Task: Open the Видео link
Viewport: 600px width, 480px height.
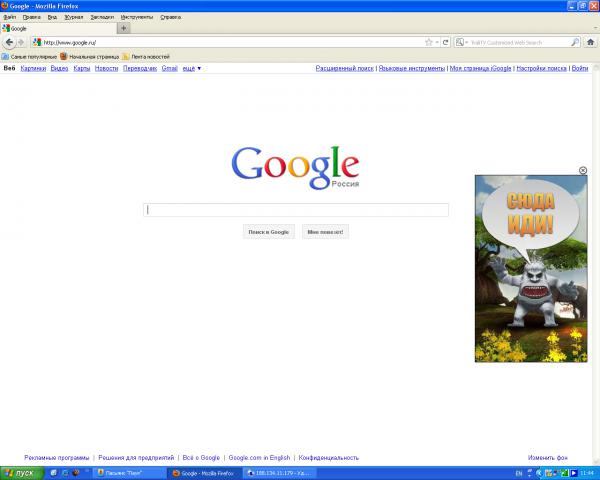Action: coord(59,69)
